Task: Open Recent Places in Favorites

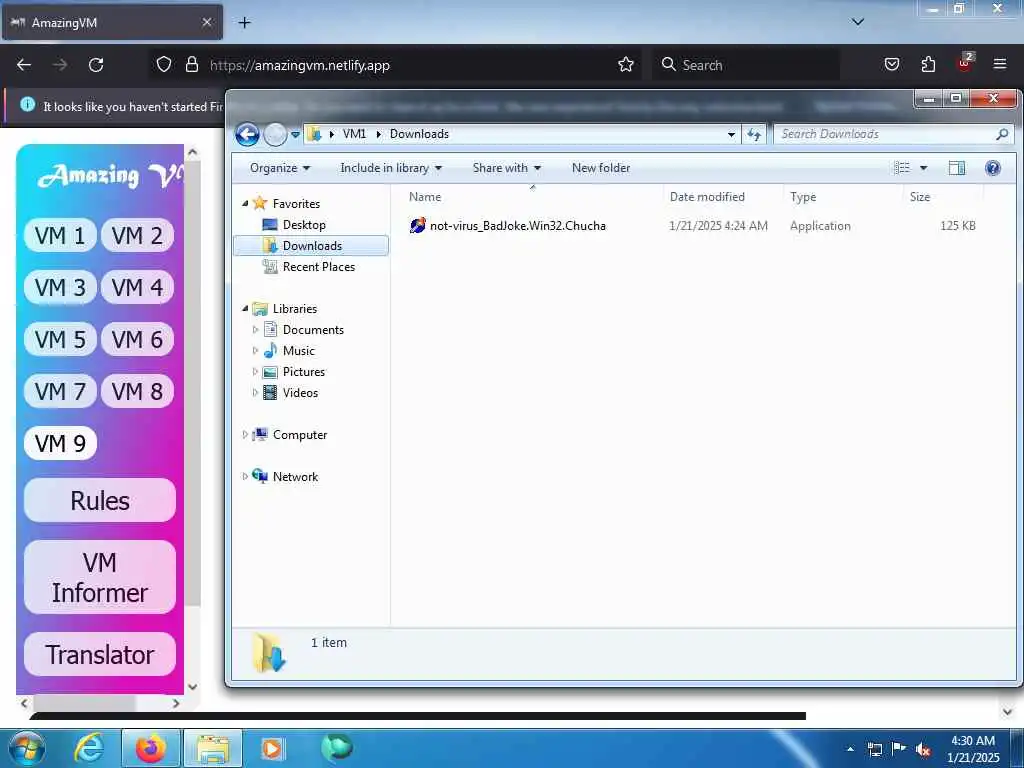Action: point(319,266)
